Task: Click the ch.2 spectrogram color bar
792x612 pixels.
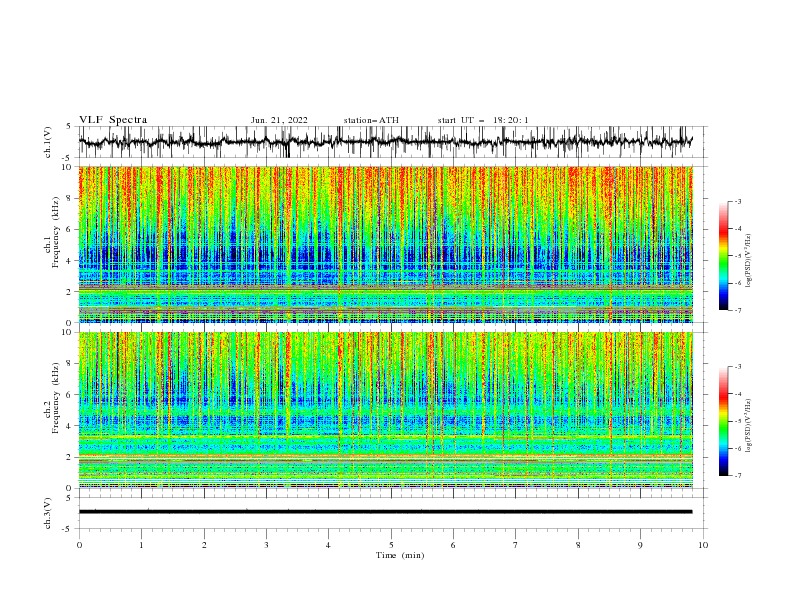Action: pyautogui.click(x=723, y=421)
